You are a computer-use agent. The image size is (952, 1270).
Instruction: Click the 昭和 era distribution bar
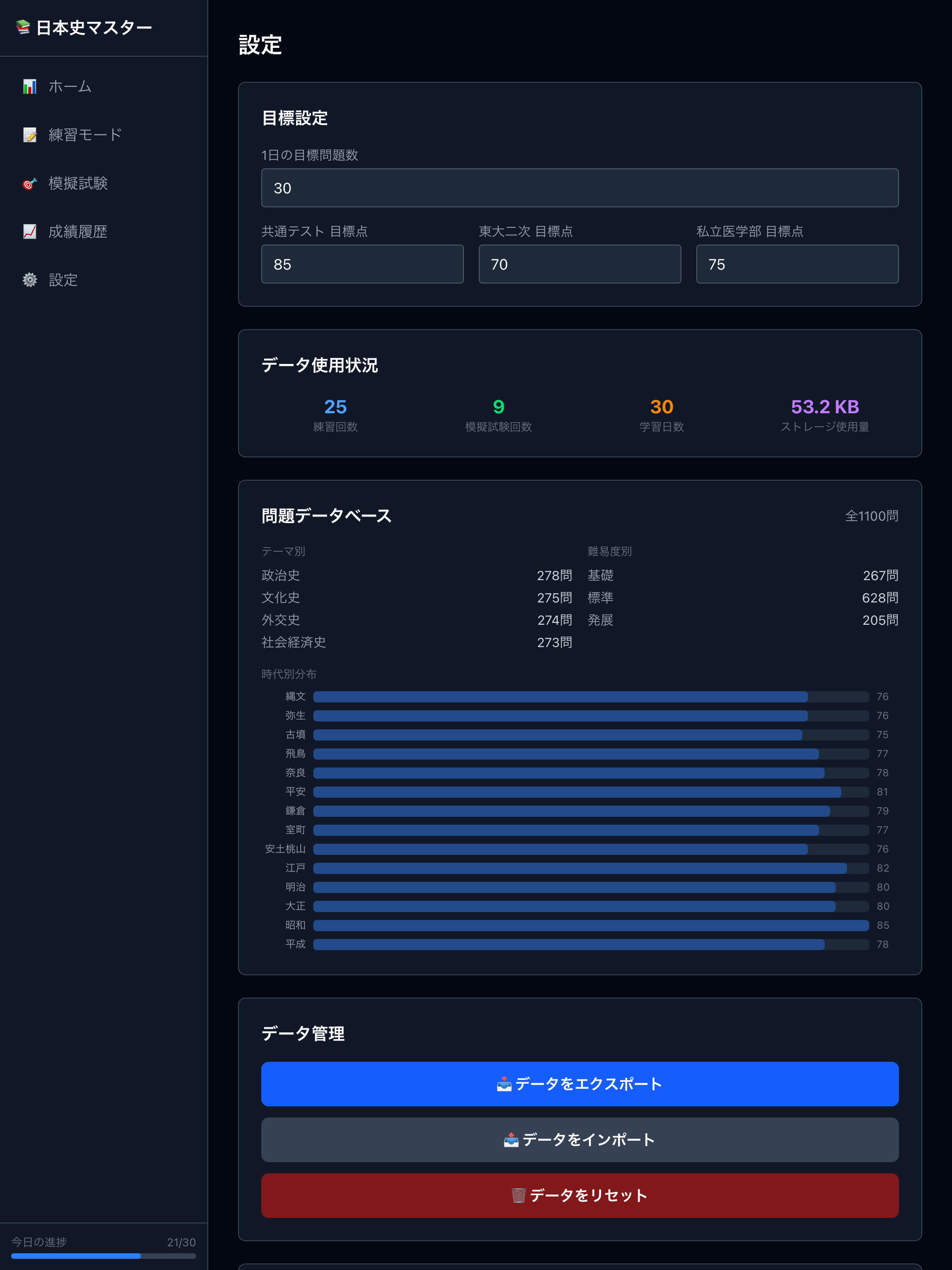pyautogui.click(x=591, y=926)
